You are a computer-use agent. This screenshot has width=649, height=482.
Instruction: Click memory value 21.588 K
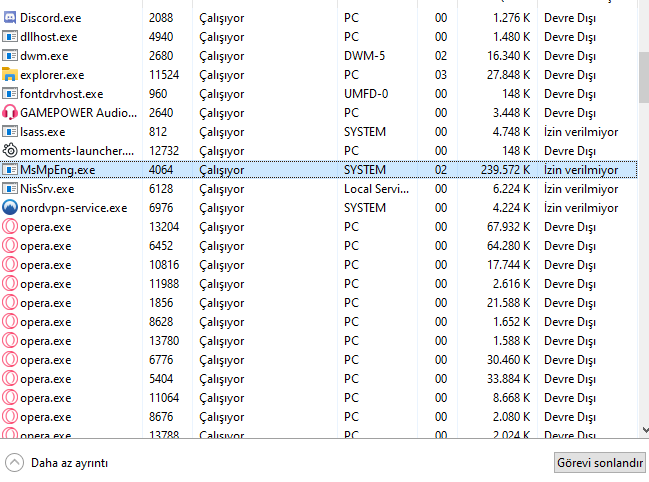(508, 303)
